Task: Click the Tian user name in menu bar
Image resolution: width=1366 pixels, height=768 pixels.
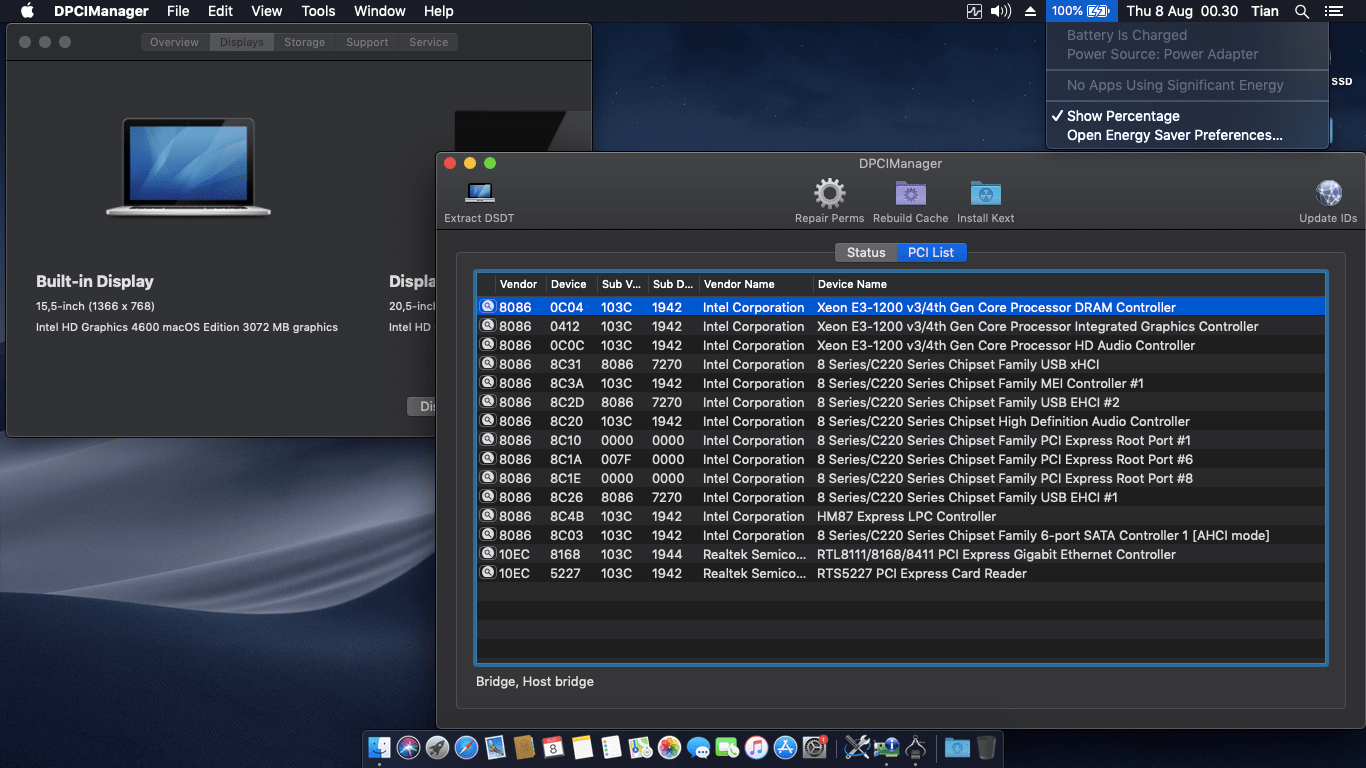Action: point(1265,11)
